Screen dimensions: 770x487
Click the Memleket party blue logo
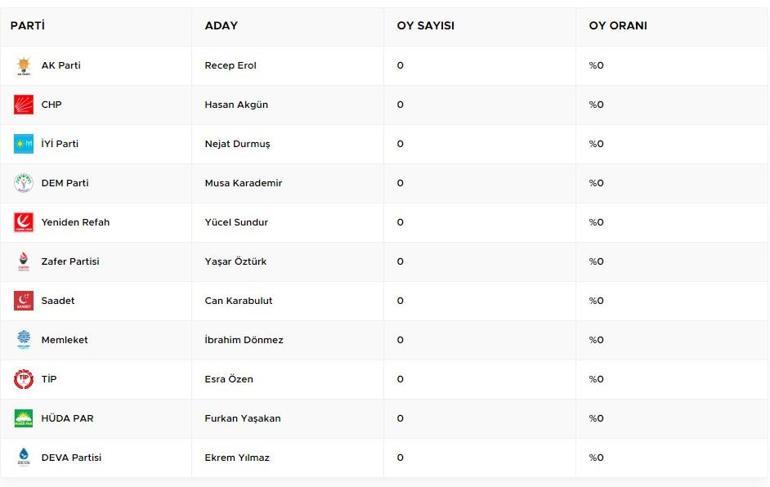(24, 340)
